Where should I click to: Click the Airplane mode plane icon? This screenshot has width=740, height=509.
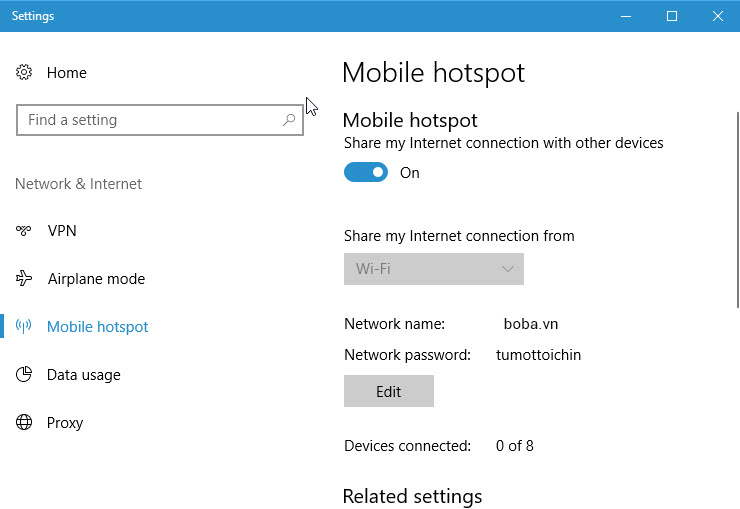pos(24,279)
